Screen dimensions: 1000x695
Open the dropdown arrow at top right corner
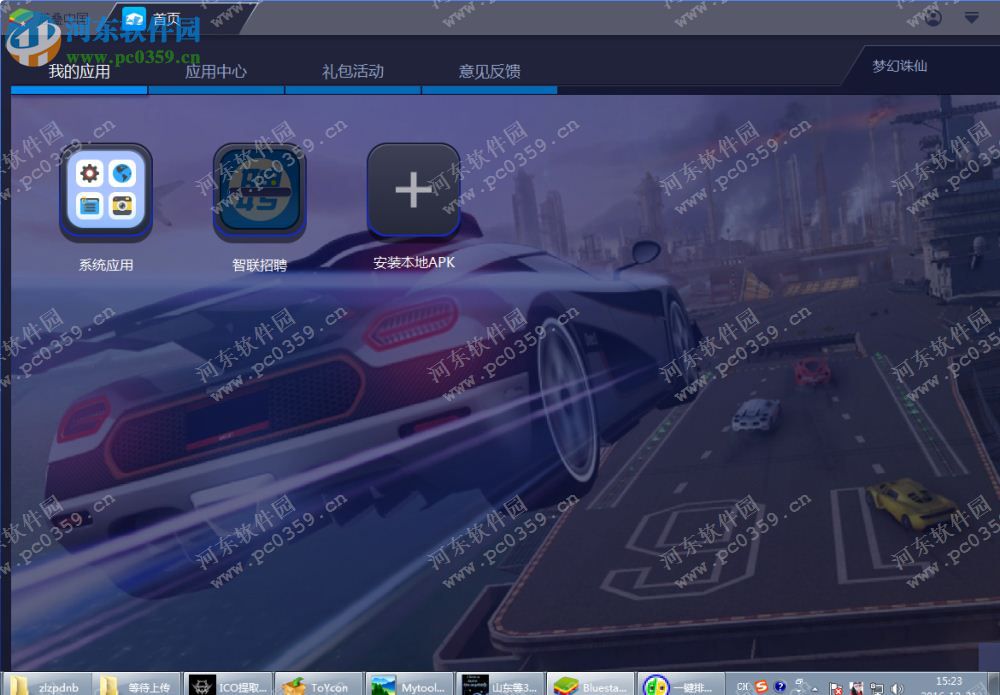pos(971,16)
